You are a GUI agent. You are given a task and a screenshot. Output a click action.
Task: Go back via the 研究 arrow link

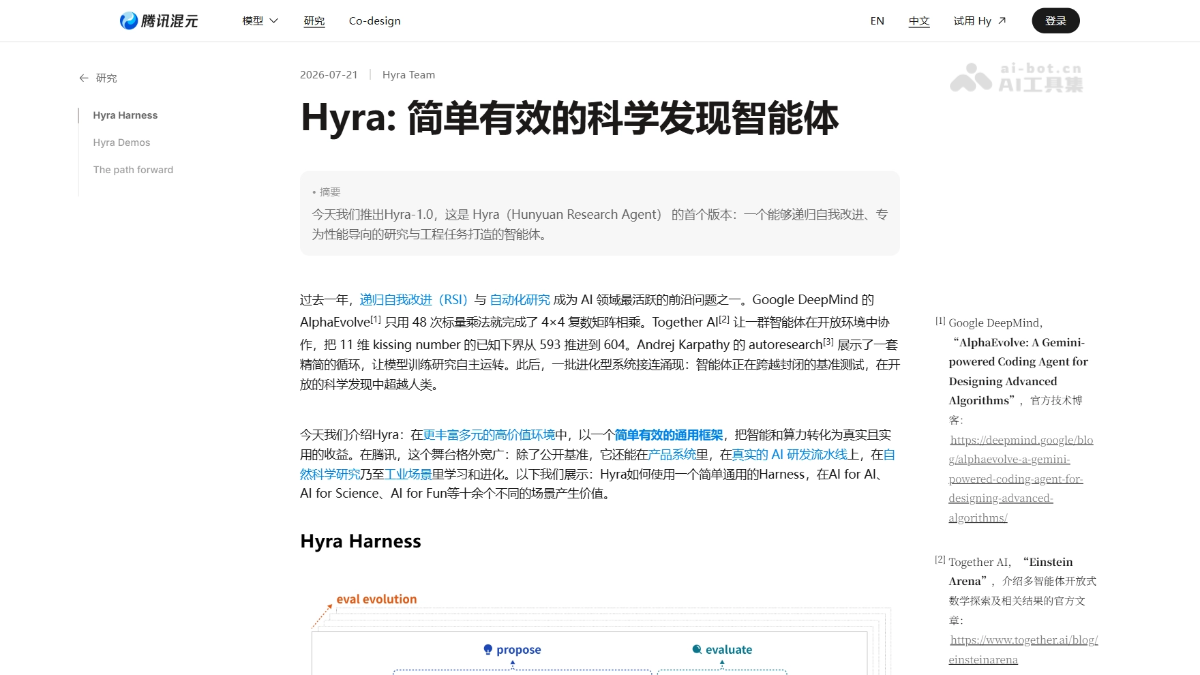click(x=98, y=78)
